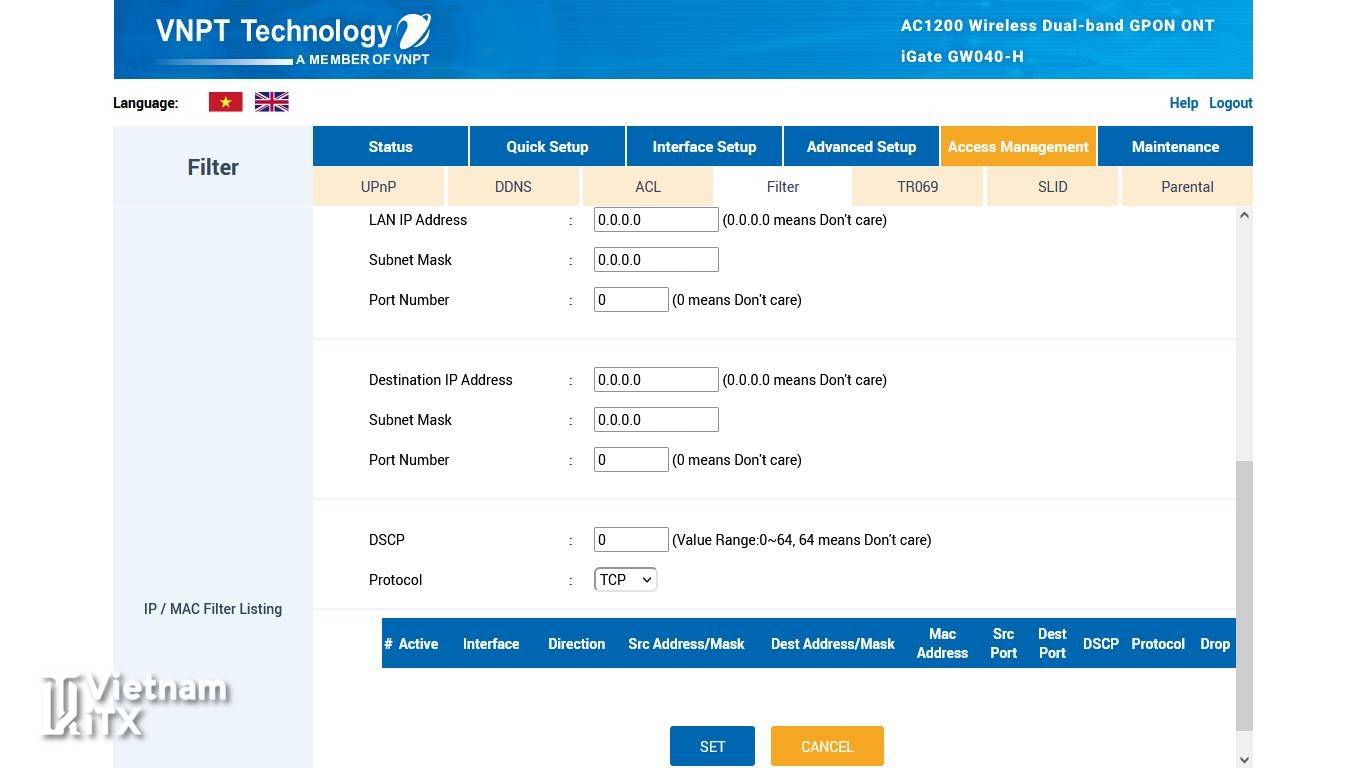Viewport: 1366px width, 768px height.
Task: Click the English UK flag icon
Action: pyautogui.click(x=271, y=102)
